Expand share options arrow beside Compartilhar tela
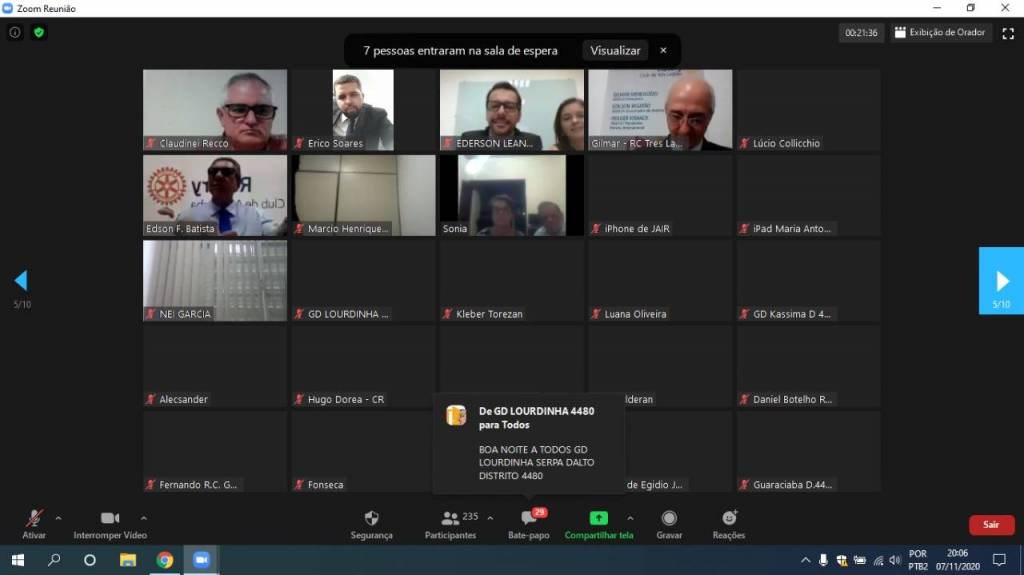The height and width of the screenshot is (575, 1024). (630, 518)
